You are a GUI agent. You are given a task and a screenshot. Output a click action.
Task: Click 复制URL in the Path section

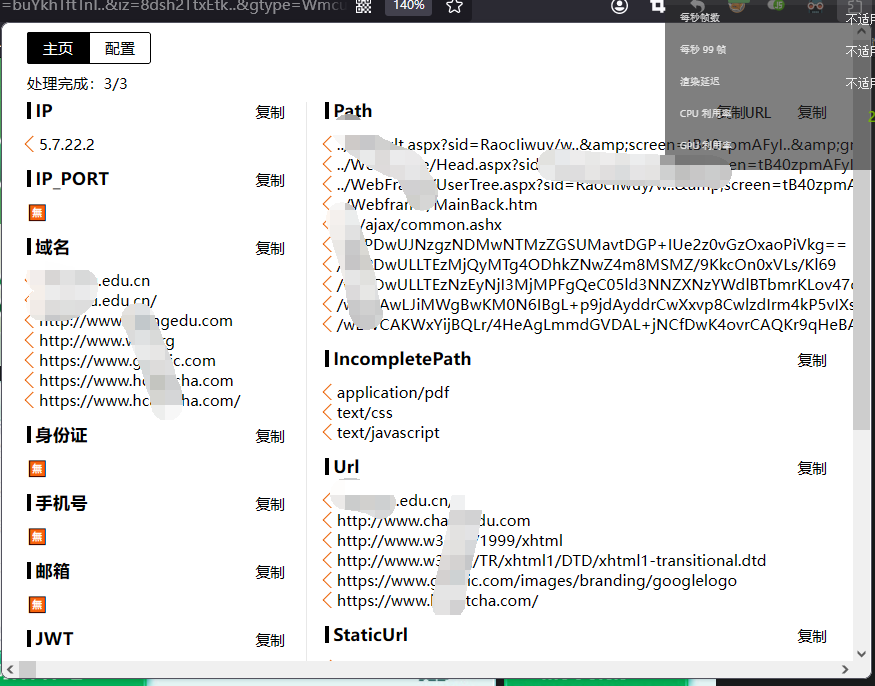point(744,113)
